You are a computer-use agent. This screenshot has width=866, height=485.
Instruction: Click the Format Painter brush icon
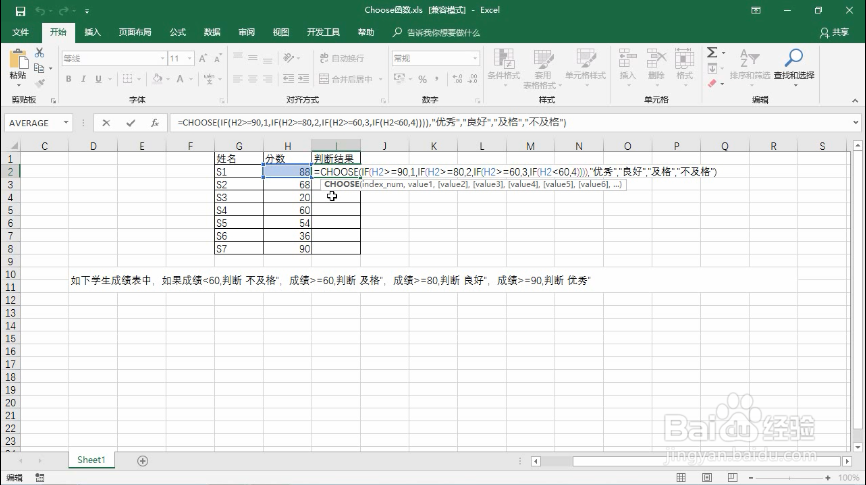[39, 83]
